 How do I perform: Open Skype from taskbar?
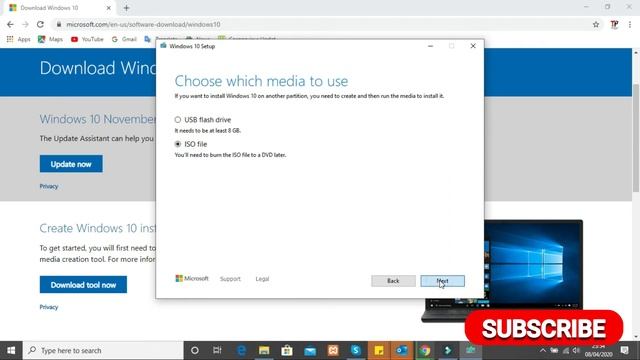pos(356,350)
